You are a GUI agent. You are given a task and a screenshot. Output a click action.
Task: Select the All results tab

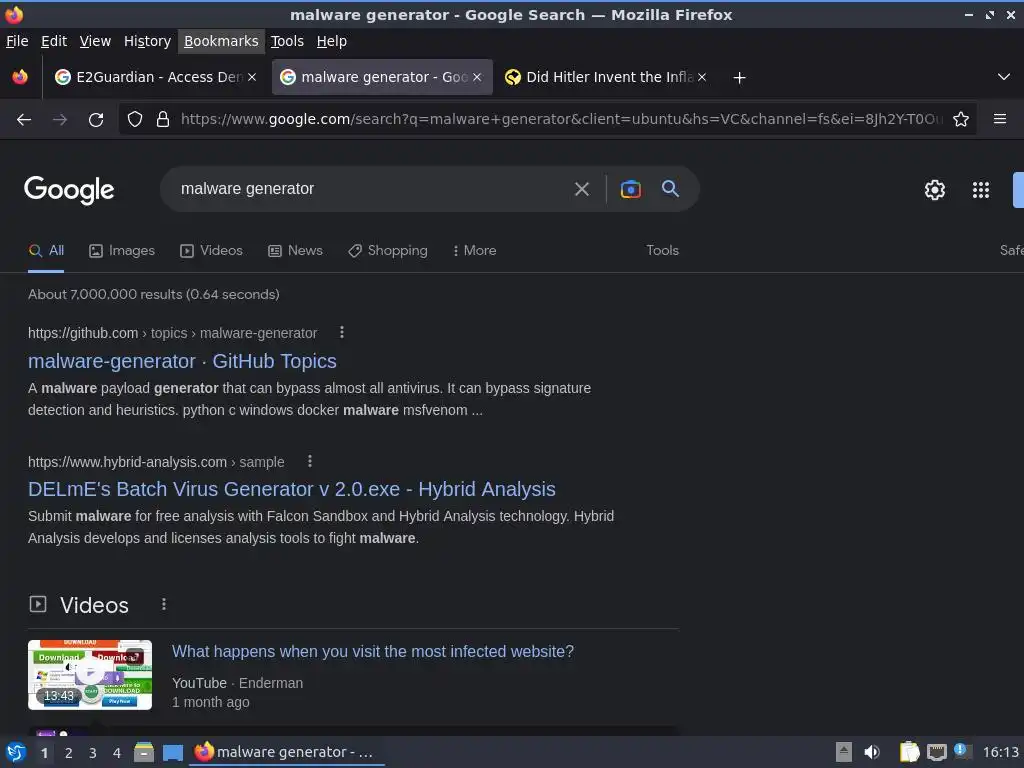pos(46,251)
